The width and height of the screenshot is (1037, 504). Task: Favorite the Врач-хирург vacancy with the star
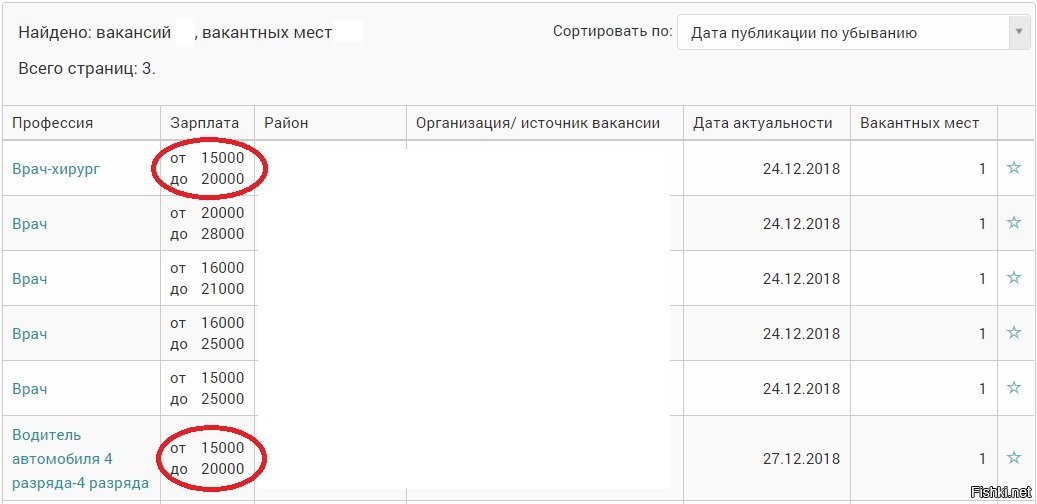click(1013, 167)
